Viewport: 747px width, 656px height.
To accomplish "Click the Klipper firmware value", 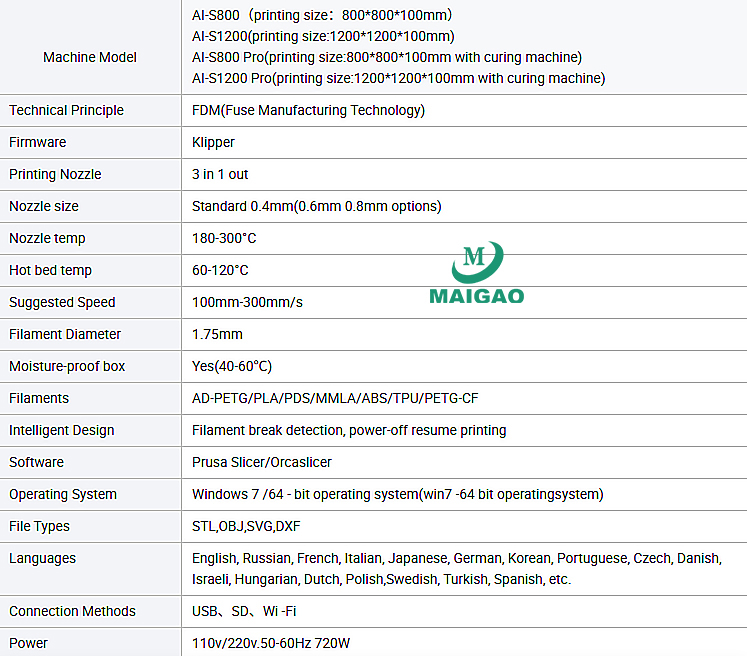I will (213, 142).
